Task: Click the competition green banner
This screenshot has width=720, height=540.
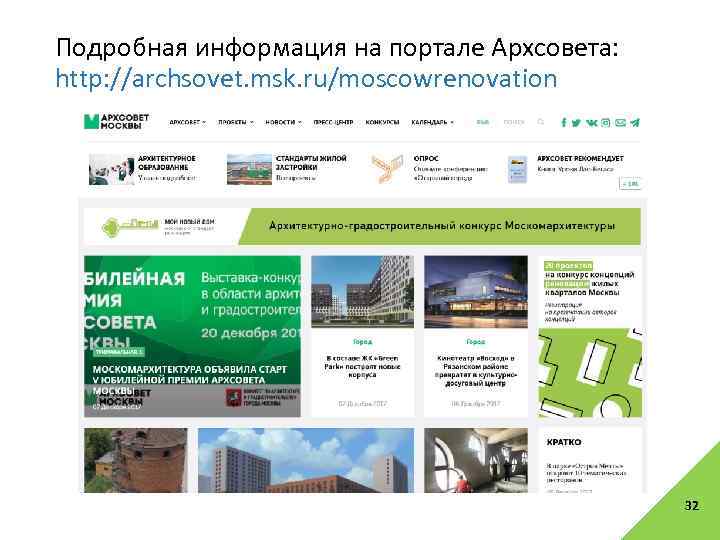Action: coord(440,226)
